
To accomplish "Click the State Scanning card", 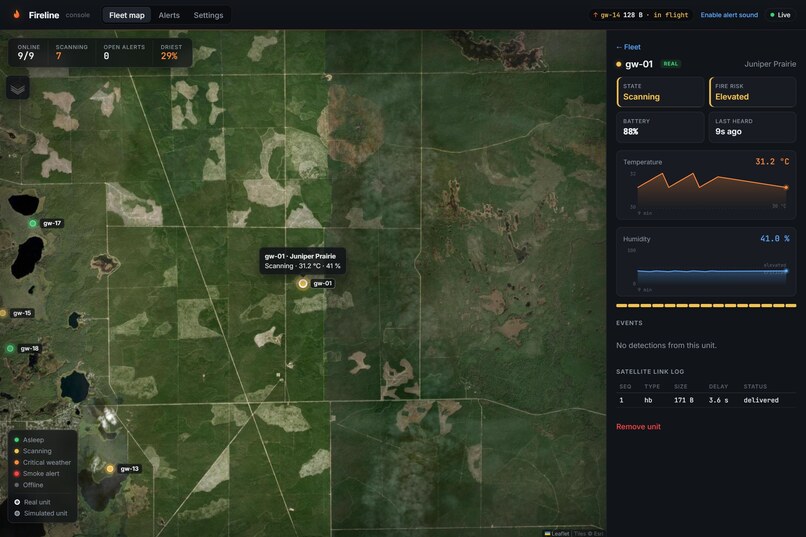I will click(660, 92).
